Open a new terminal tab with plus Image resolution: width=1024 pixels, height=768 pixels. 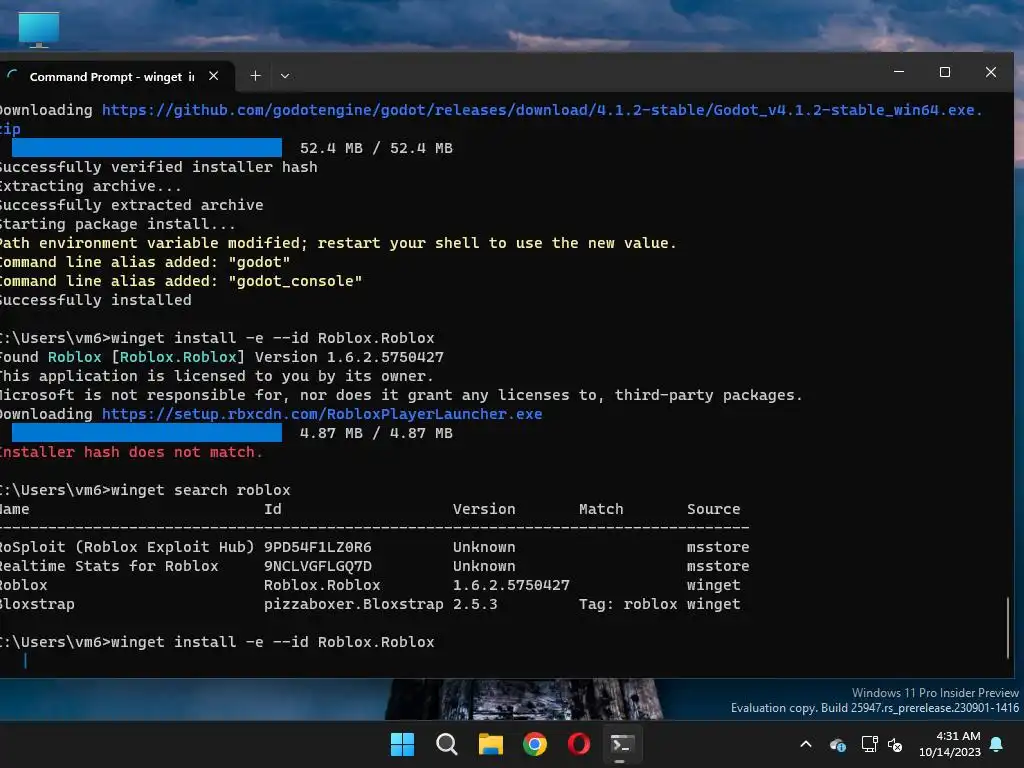click(255, 76)
